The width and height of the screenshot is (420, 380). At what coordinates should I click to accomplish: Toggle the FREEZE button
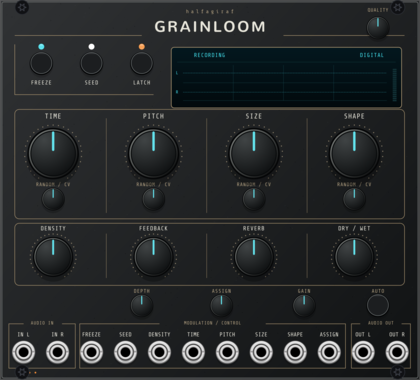pos(41,63)
